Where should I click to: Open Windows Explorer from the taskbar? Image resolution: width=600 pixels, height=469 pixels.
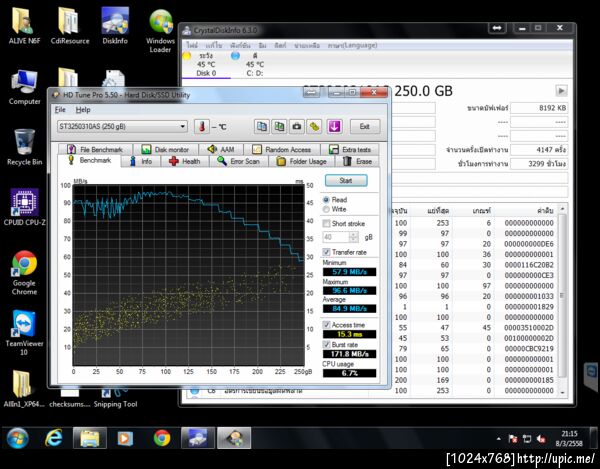[x=90, y=438]
